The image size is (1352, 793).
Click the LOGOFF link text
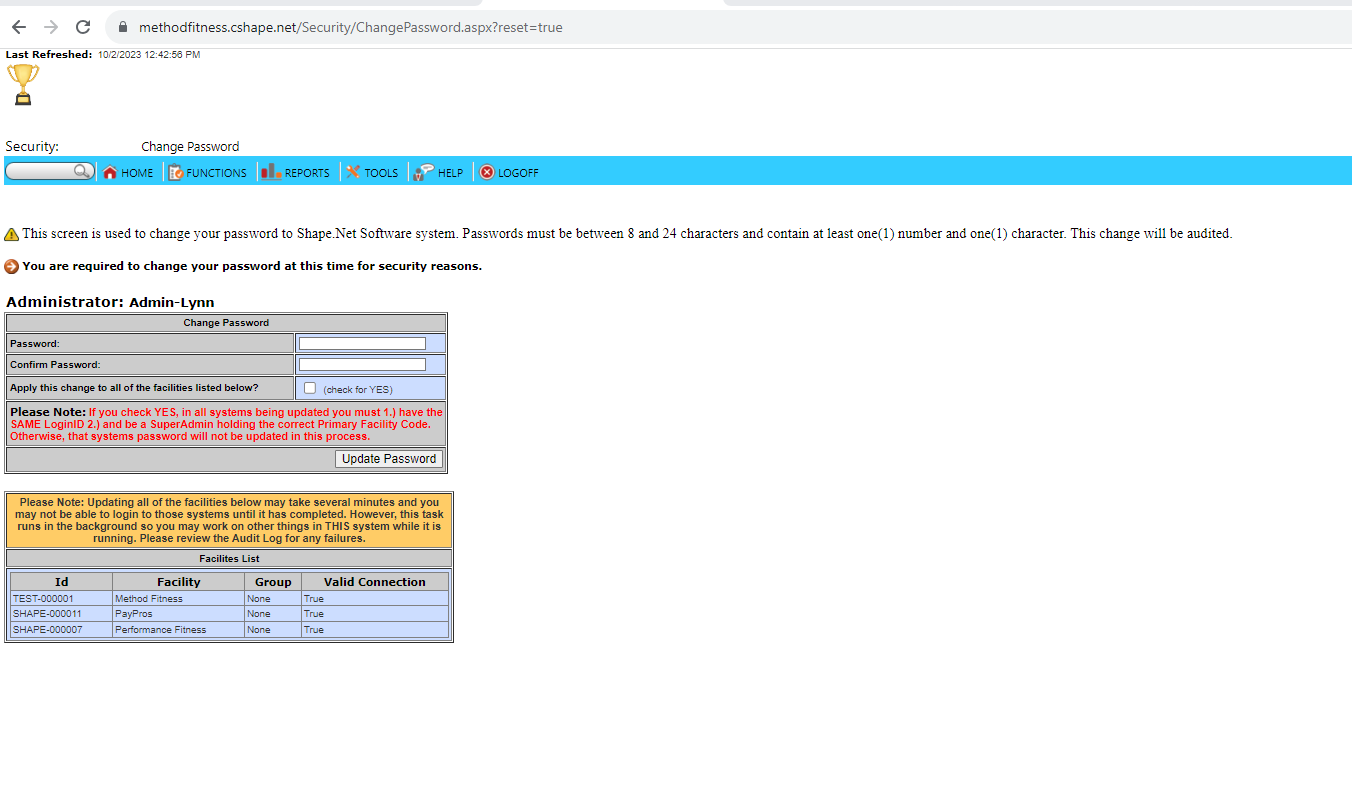518,173
